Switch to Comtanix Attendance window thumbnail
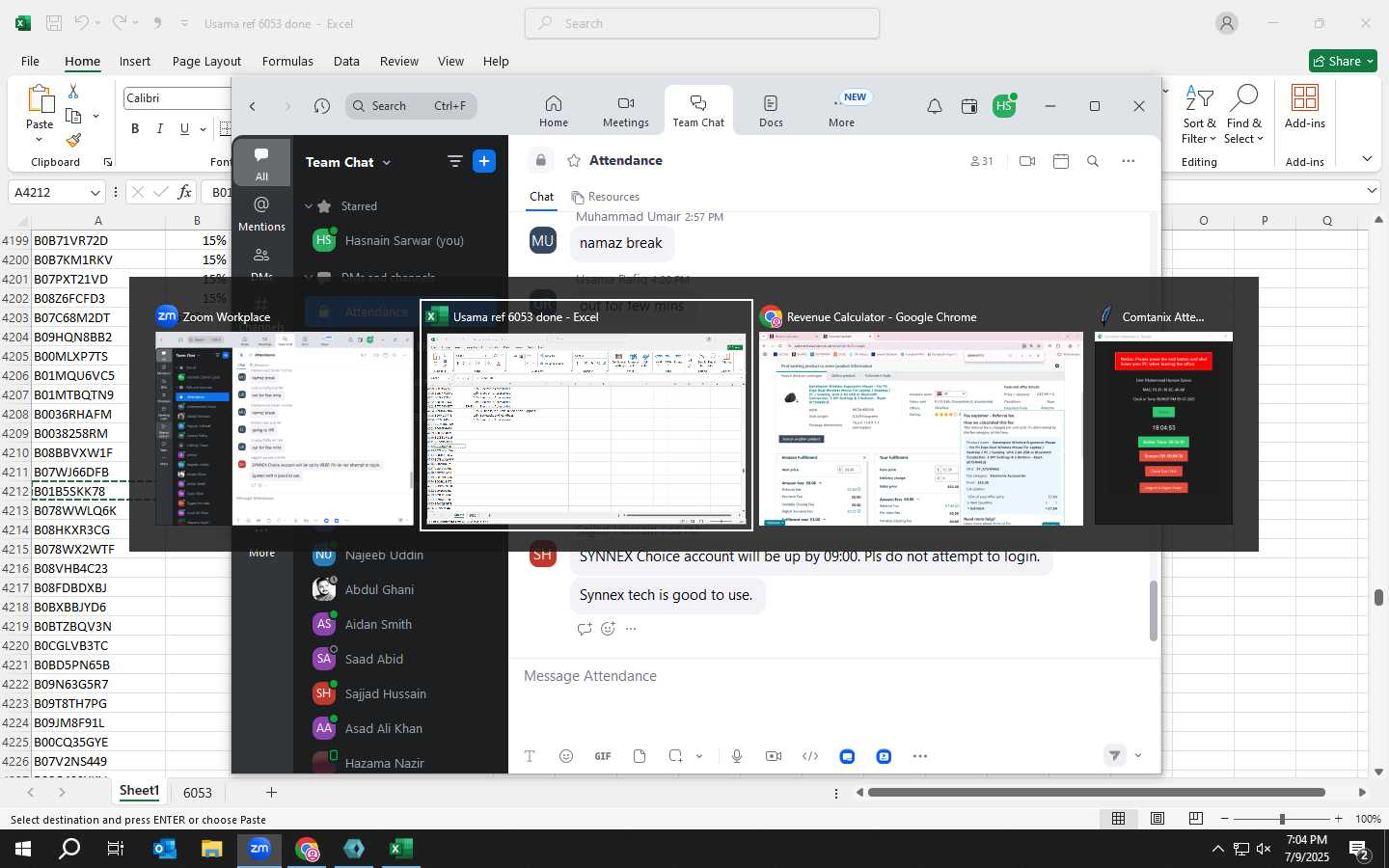 [1163, 416]
